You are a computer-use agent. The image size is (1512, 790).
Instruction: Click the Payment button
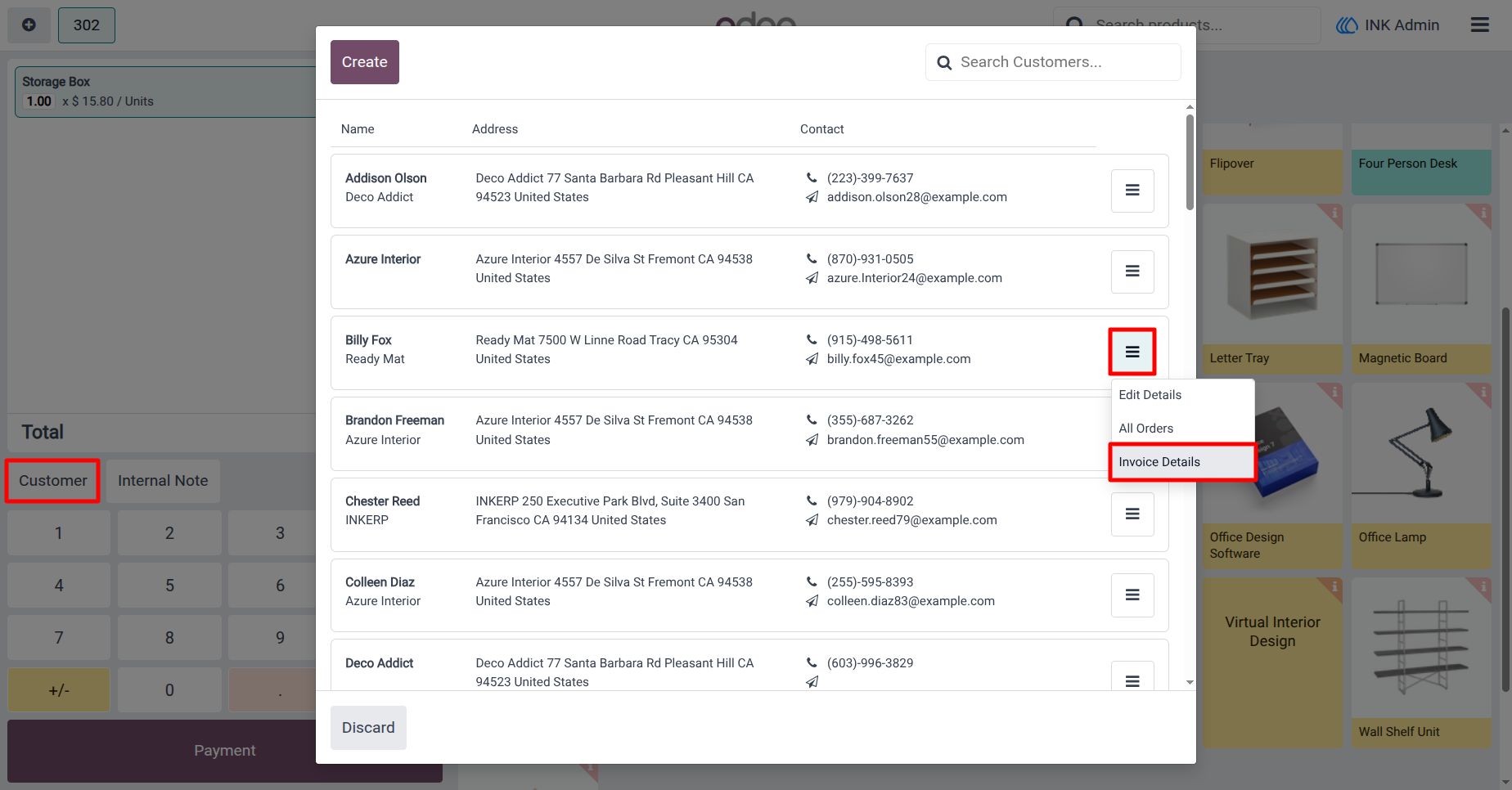tap(225, 751)
